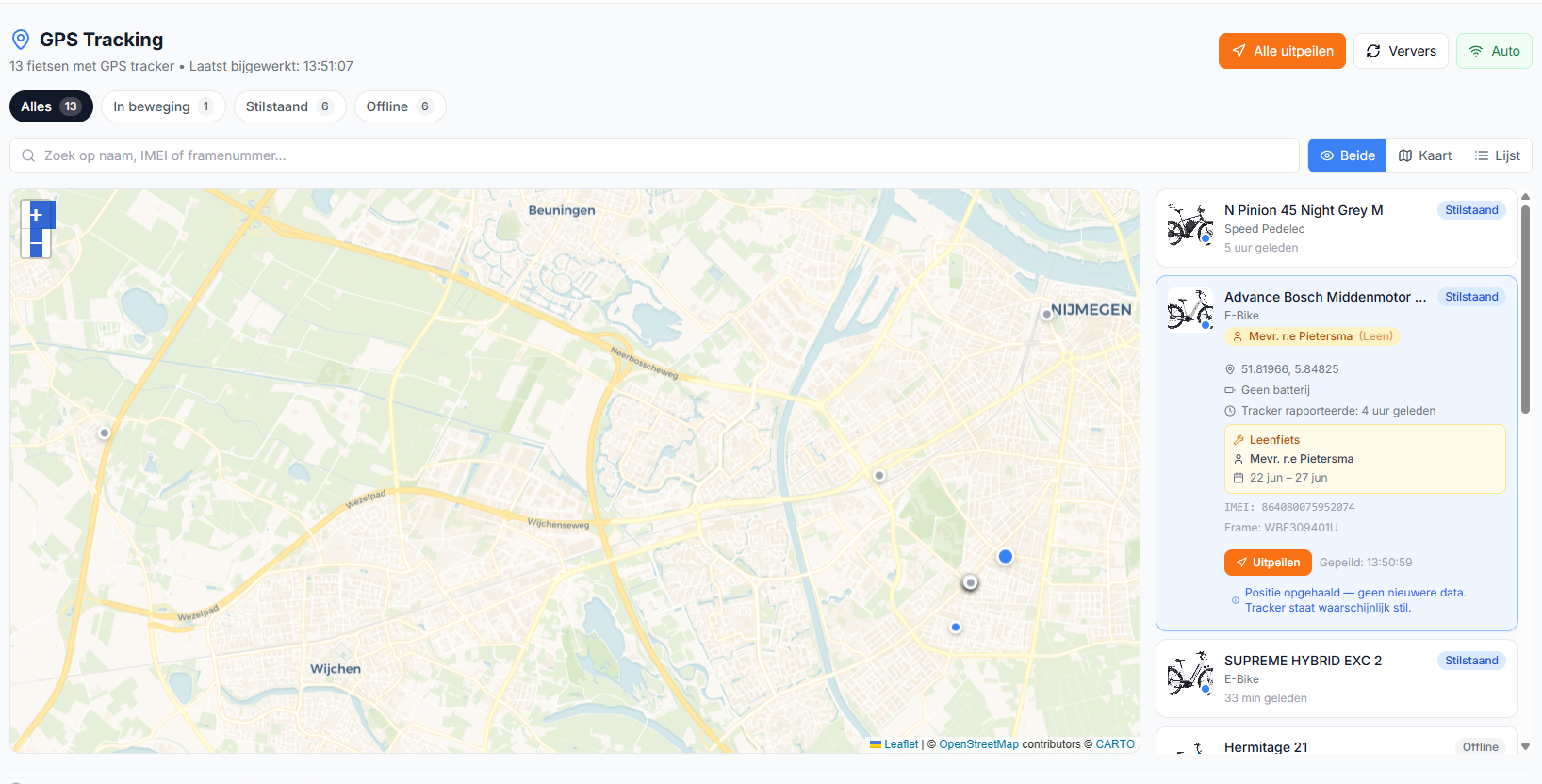
Task: Click Frame: WBF309401U
Action: pos(1281,528)
